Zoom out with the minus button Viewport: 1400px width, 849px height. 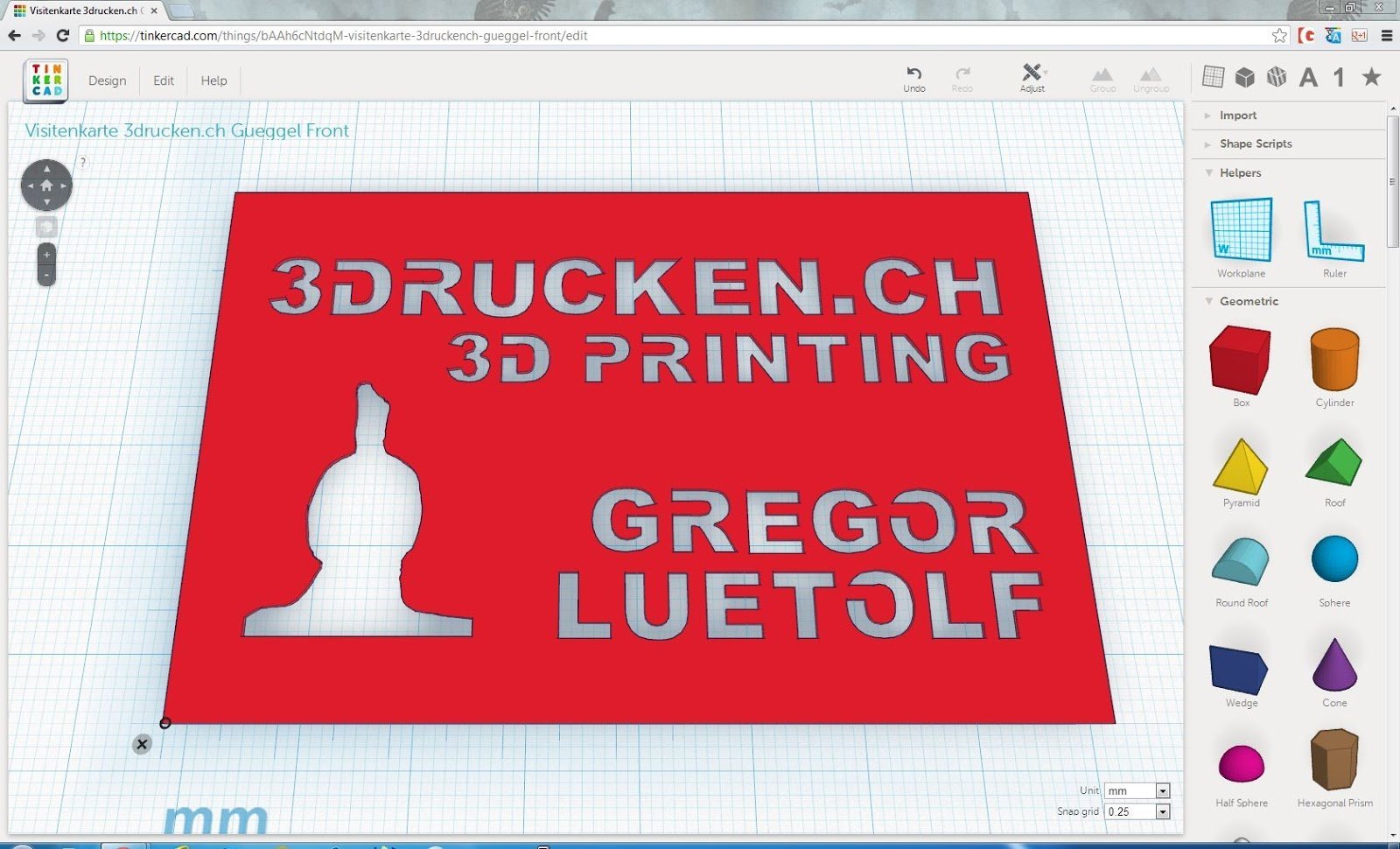pos(46,275)
